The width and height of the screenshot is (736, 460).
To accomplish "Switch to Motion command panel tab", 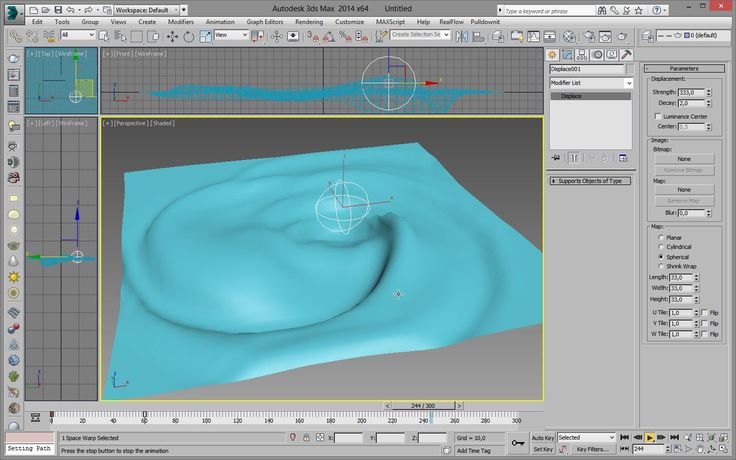I will click(597, 54).
